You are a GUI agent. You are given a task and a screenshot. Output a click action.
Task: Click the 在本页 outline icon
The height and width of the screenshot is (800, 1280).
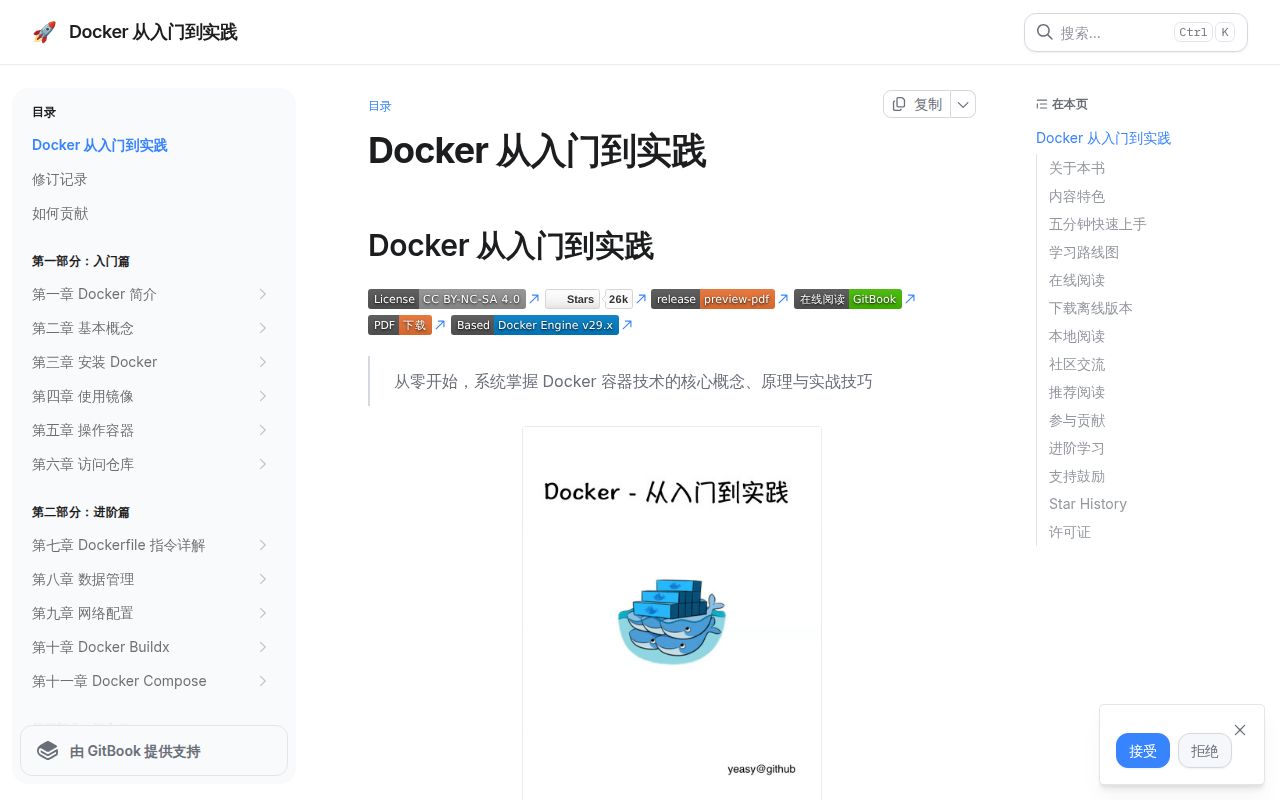pyautogui.click(x=1042, y=104)
